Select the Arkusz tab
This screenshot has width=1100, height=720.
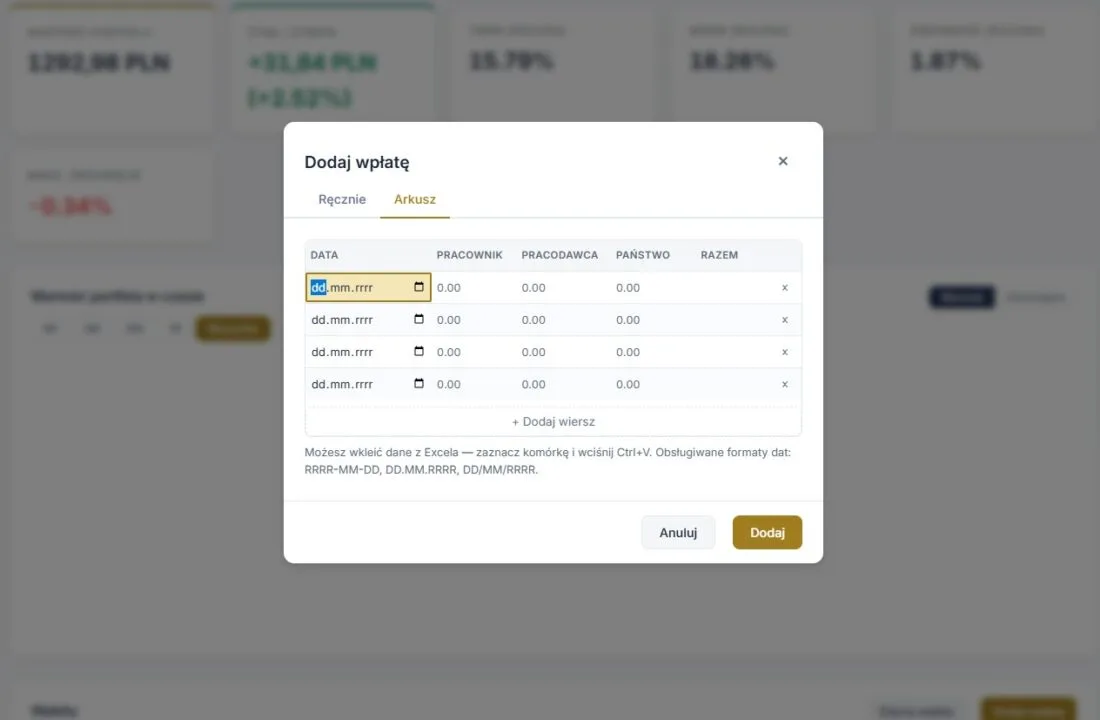click(415, 199)
